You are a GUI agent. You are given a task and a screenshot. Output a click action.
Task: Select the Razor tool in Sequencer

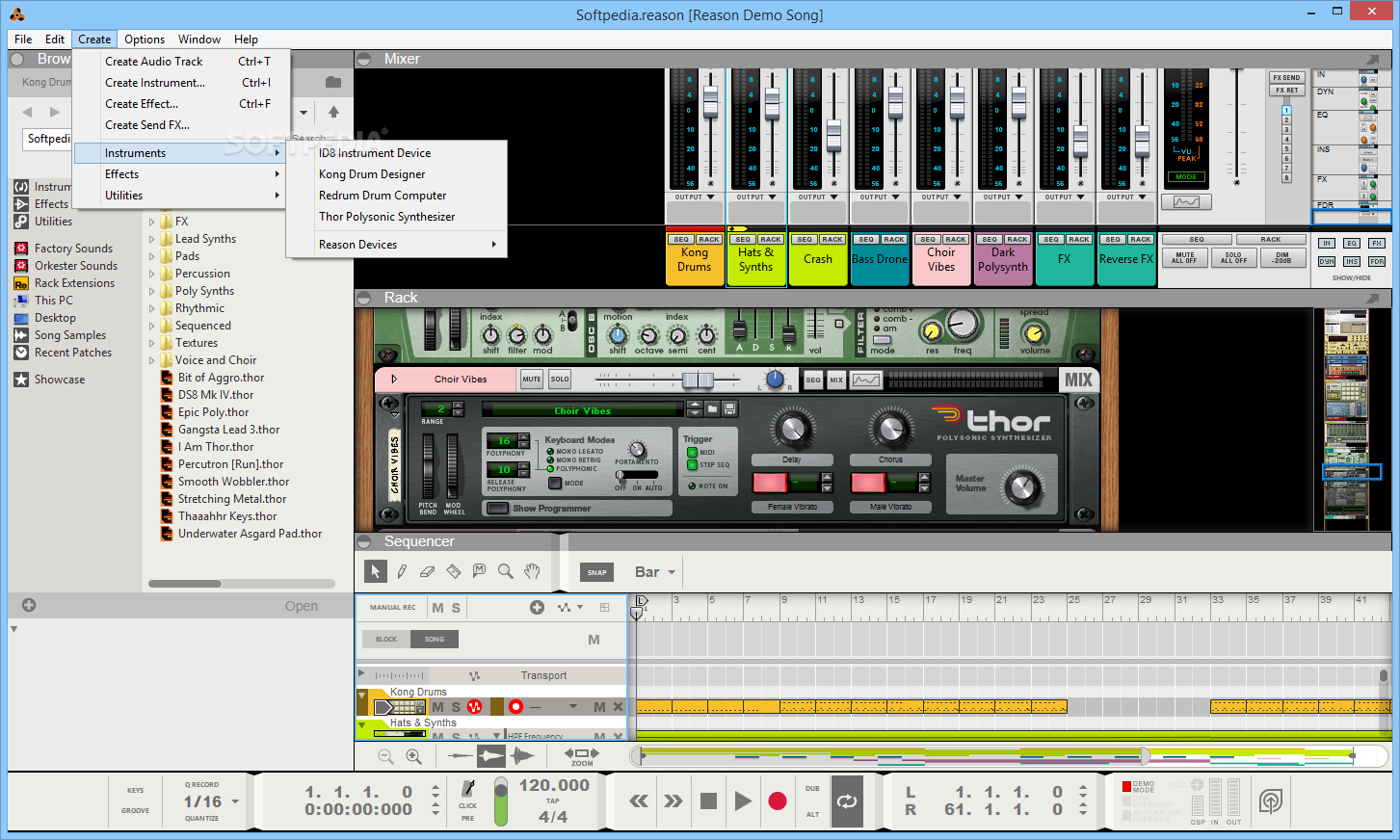[x=454, y=571]
